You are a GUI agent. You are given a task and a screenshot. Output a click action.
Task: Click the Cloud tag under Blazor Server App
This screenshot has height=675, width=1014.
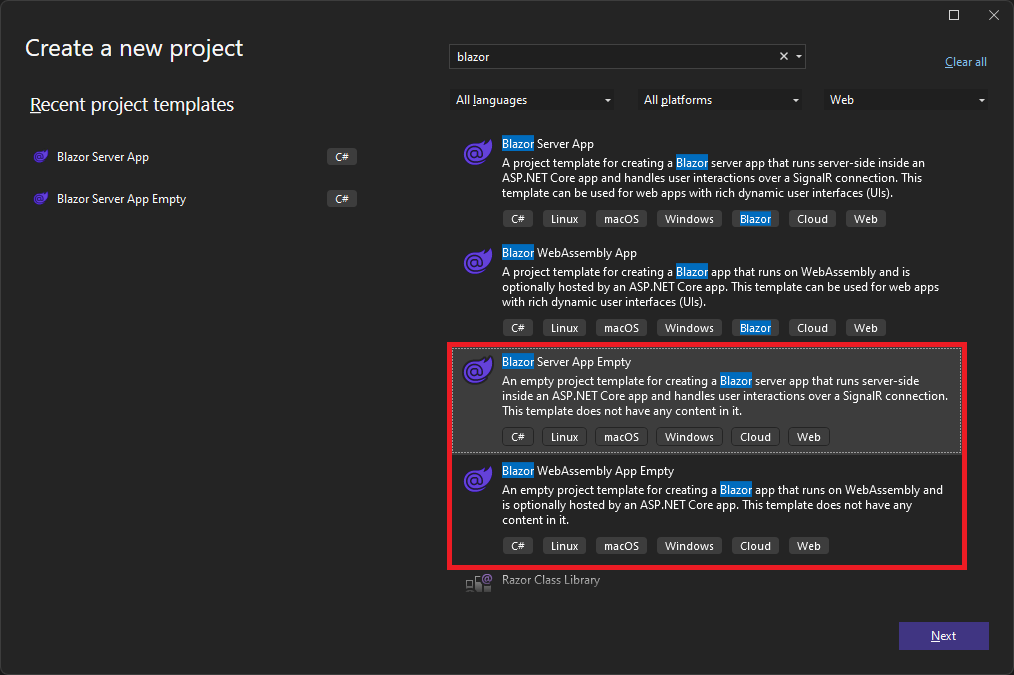point(812,219)
